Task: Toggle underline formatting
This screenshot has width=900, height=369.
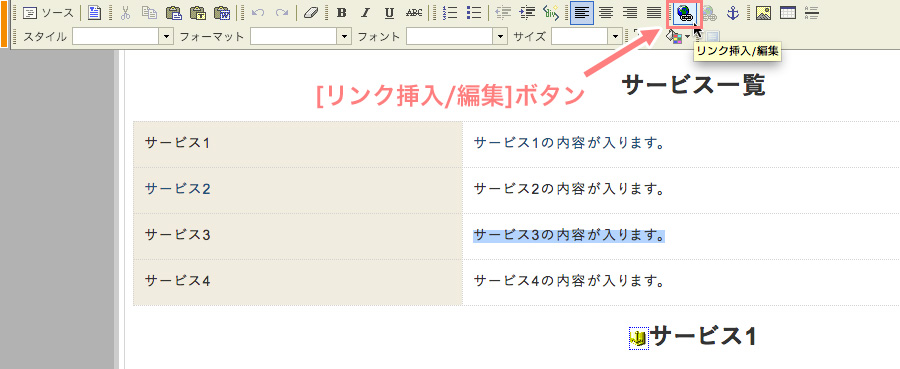Action: 389,13
